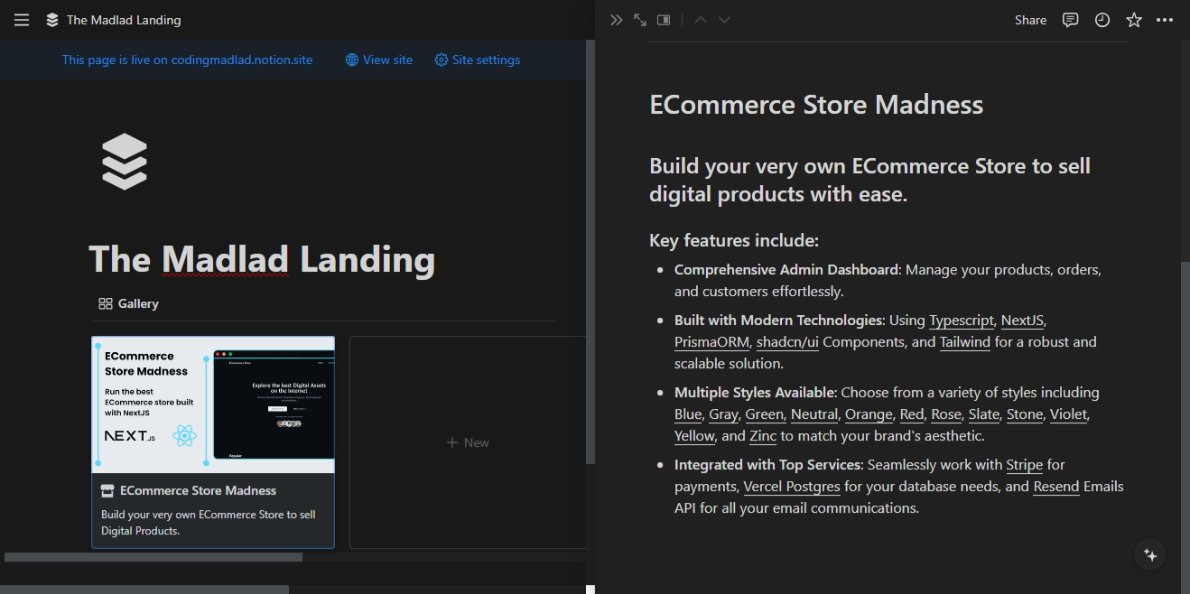Click the horizontal scrollbar under the gallery

click(153, 557)
